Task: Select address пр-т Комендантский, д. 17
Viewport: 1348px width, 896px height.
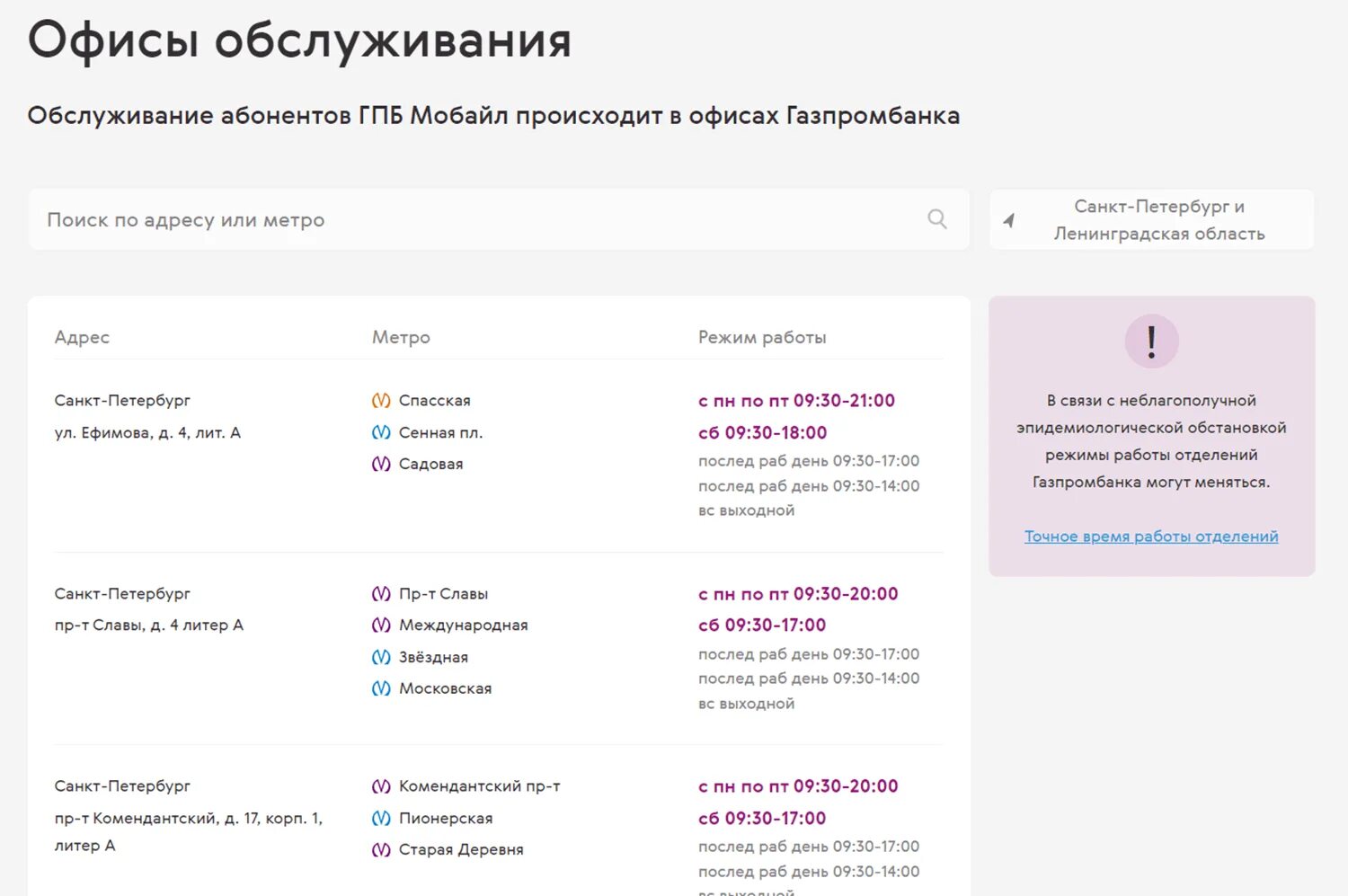Action: 189,831
